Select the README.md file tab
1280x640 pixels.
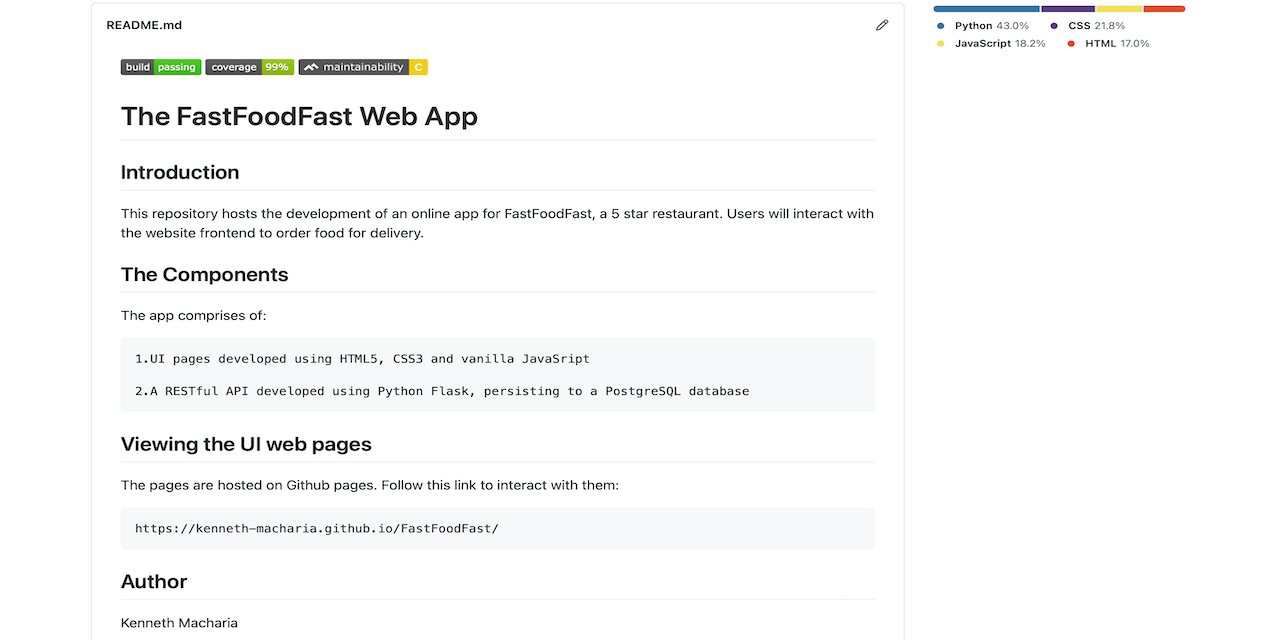coord(144,24)
